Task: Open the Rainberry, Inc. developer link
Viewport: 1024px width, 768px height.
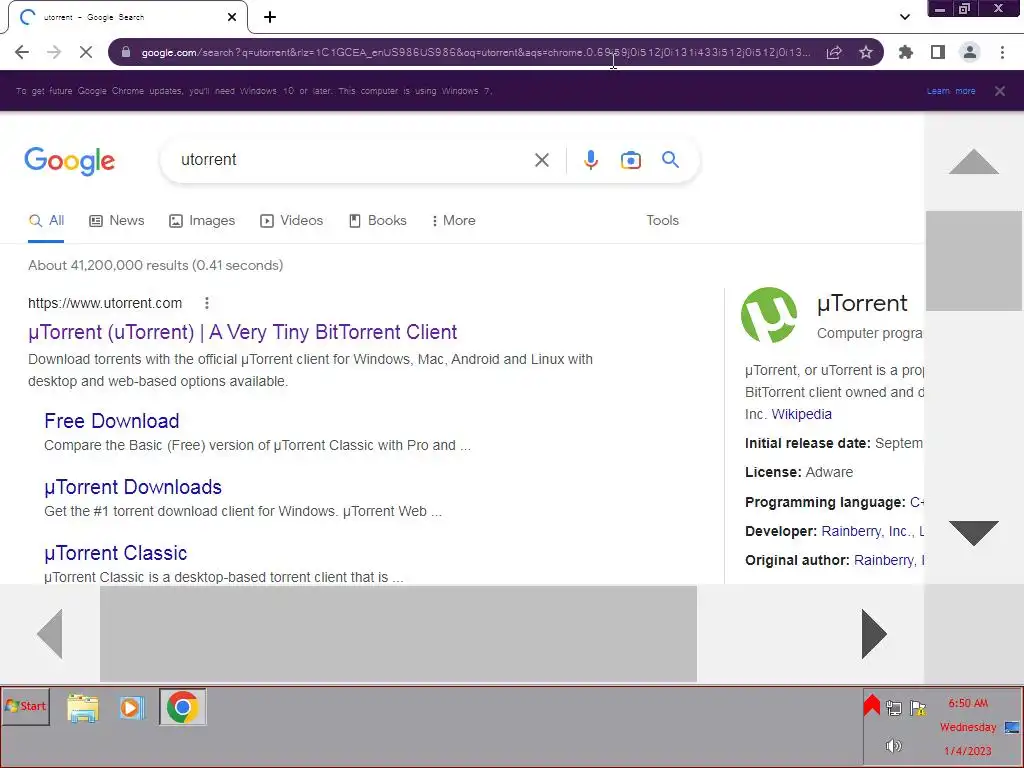Action: coord(867,531)
